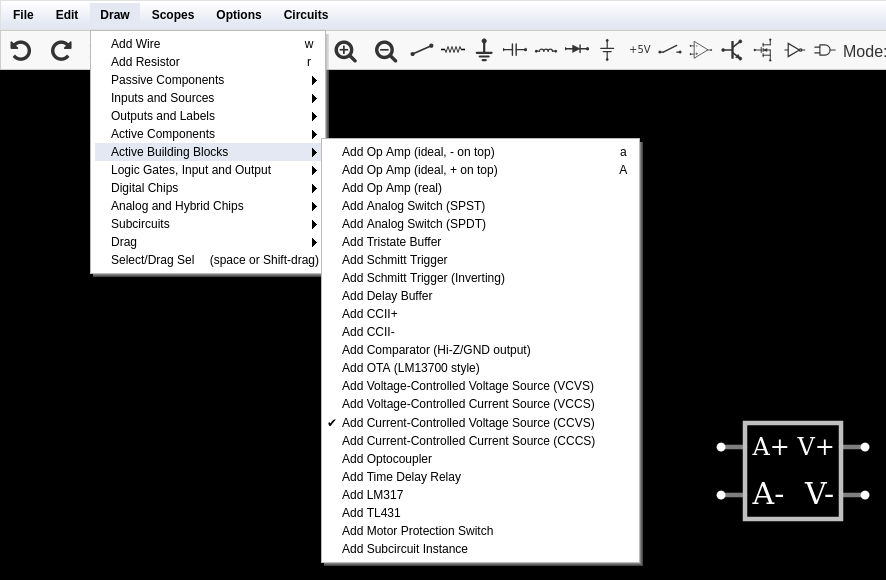Expand the Inputs and Sources submenu
886x580 pixels.
pyautogui.click(x=208, y=98)
